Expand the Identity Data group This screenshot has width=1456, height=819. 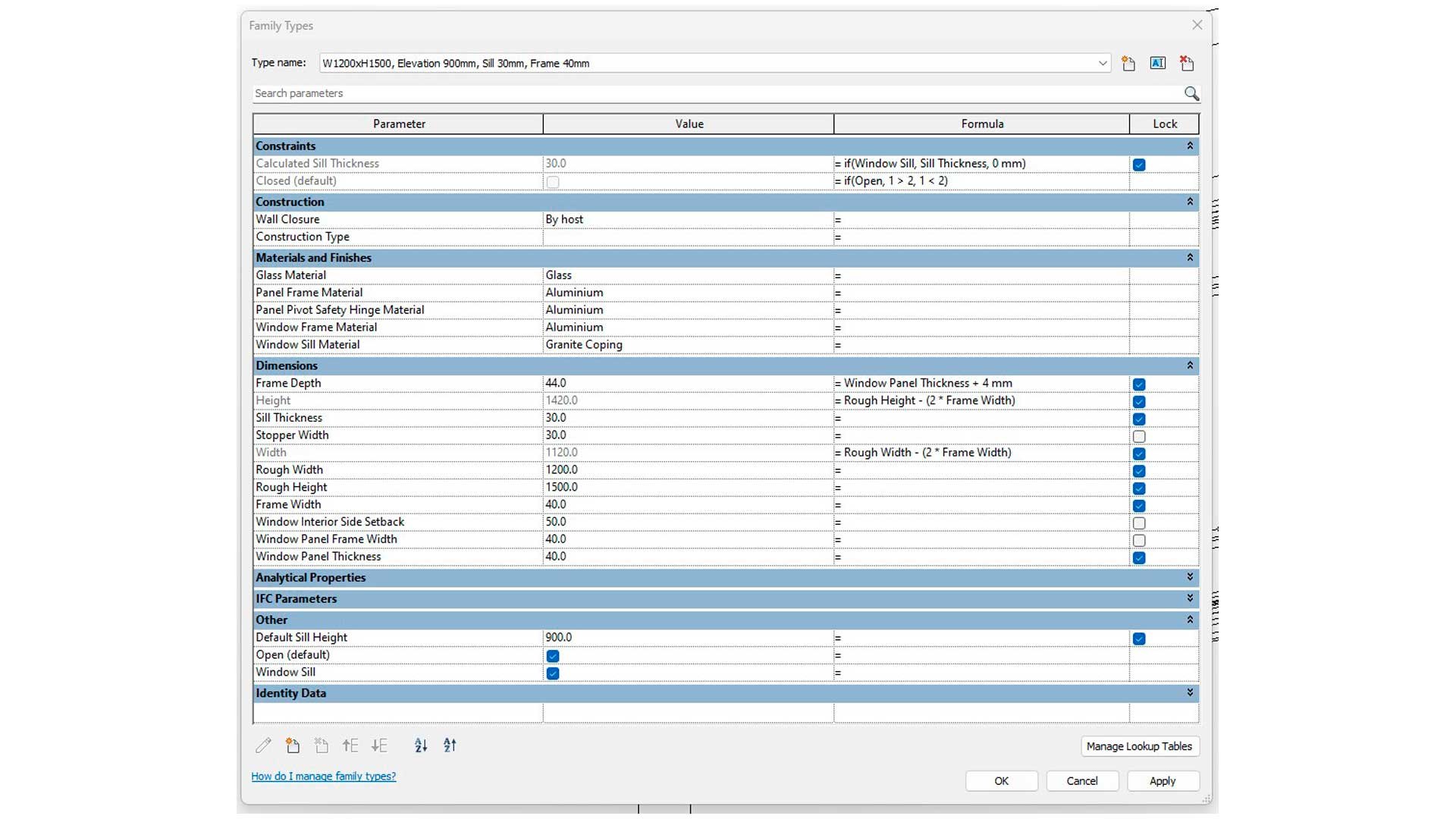[x=1190, y=693]
